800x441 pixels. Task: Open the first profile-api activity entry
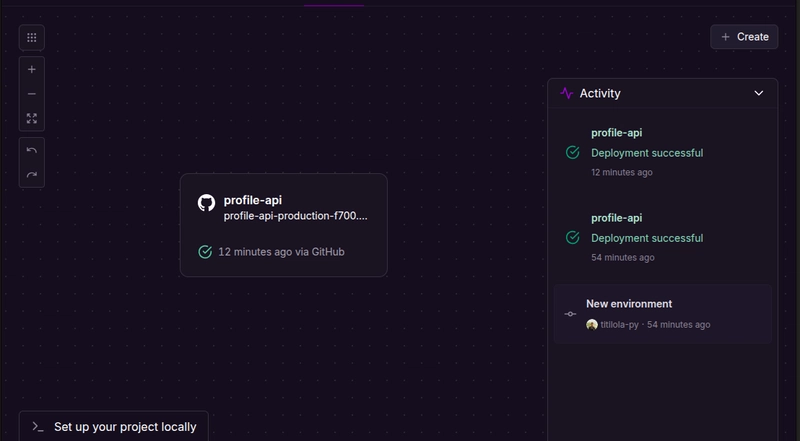coord(616,132)
